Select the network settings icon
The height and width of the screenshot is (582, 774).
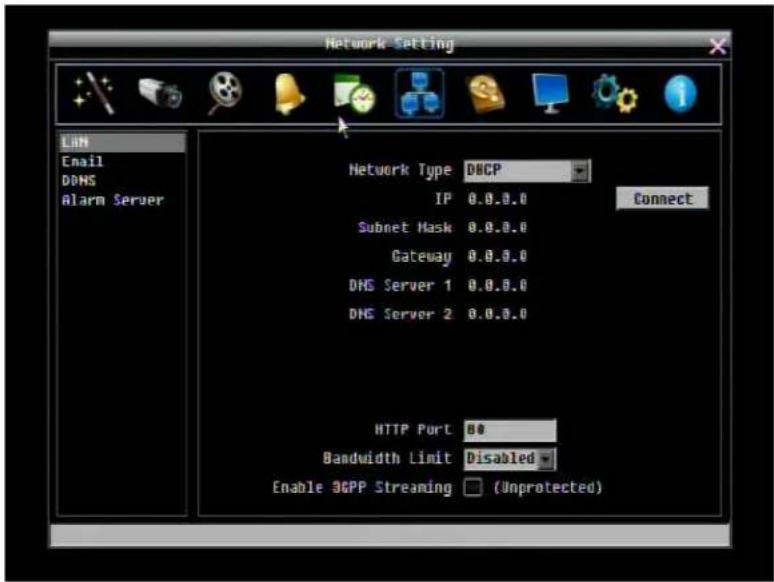419,94
